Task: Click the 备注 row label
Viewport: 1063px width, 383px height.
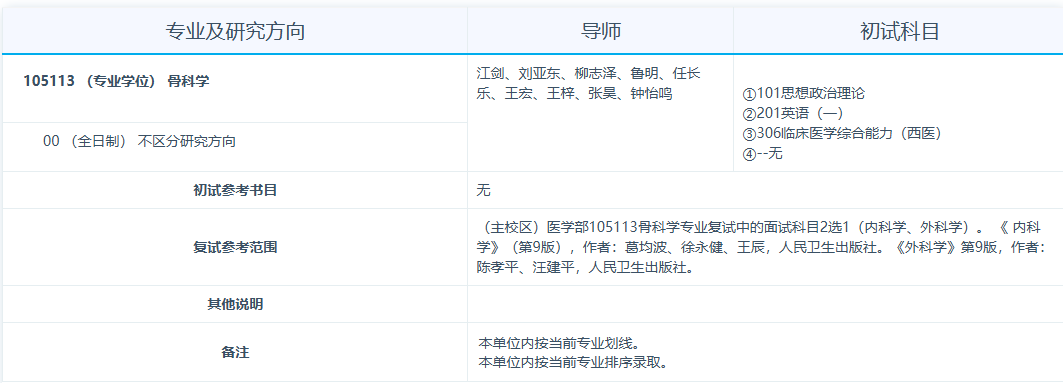Action: click(x=235, y=352)
